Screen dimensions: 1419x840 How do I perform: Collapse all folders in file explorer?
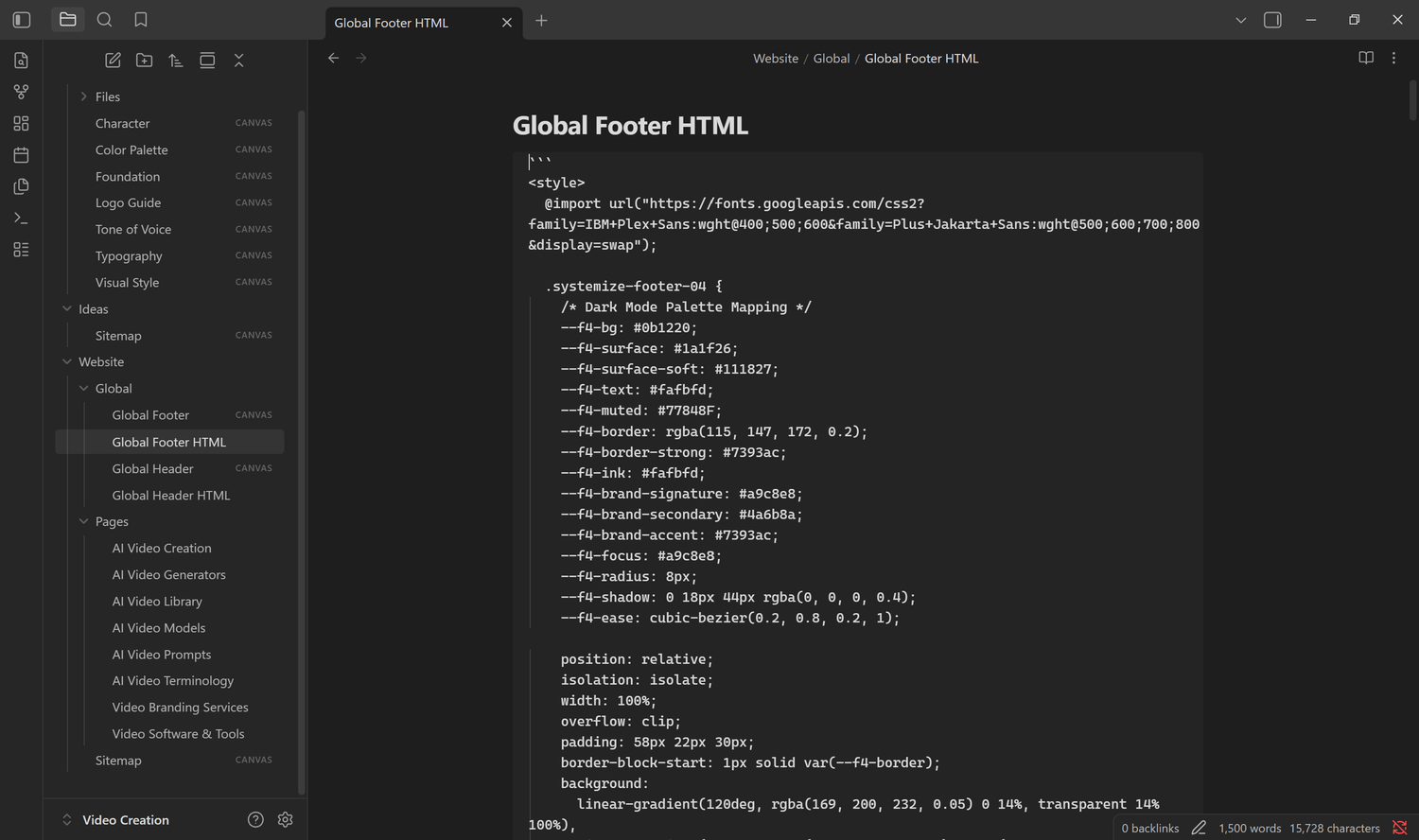point(238,61)
